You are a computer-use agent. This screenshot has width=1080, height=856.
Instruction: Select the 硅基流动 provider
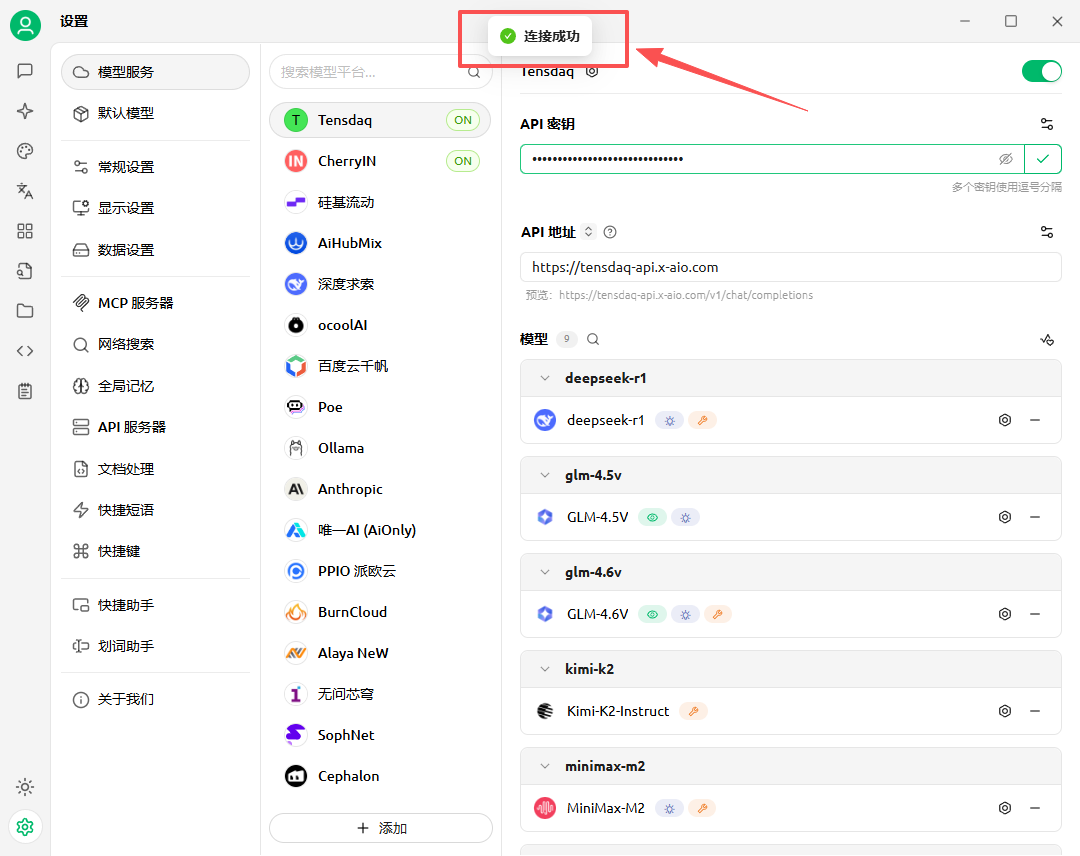coord(380,202)
